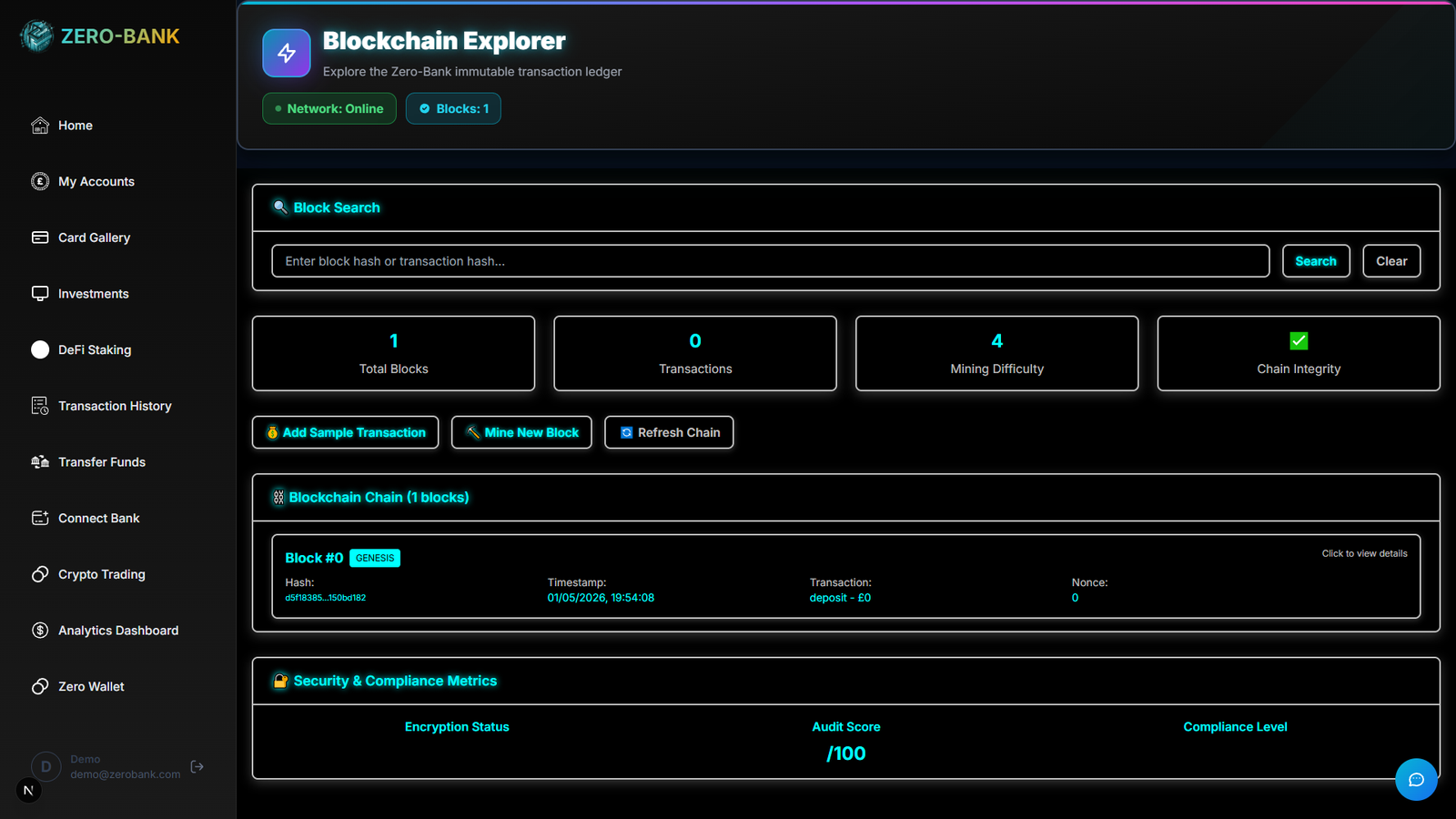
Task: Click the Blockchain Chain link icon
Action: 278,498
